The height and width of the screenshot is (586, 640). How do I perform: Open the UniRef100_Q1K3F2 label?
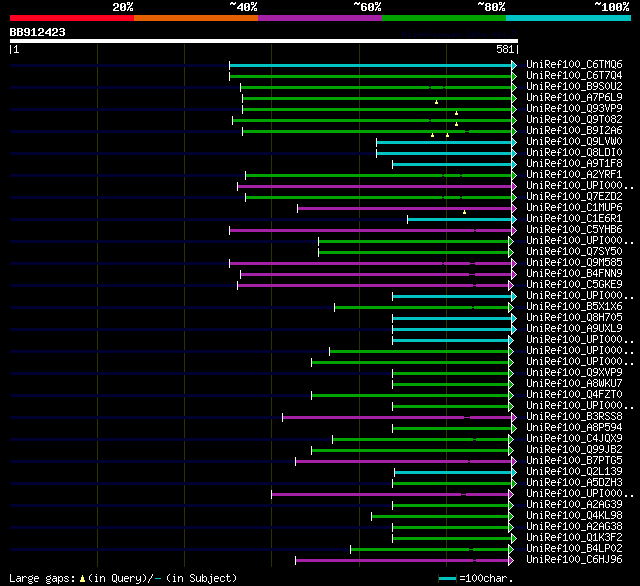(574, 538)
